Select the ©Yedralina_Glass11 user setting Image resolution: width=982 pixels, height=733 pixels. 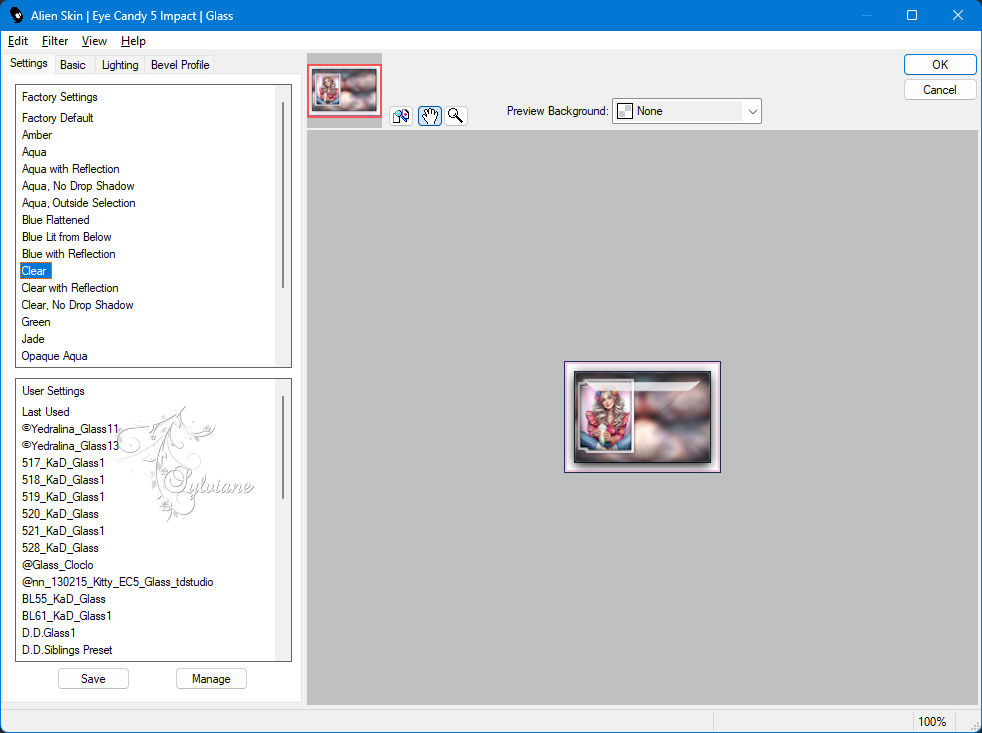tap(70, 429)
